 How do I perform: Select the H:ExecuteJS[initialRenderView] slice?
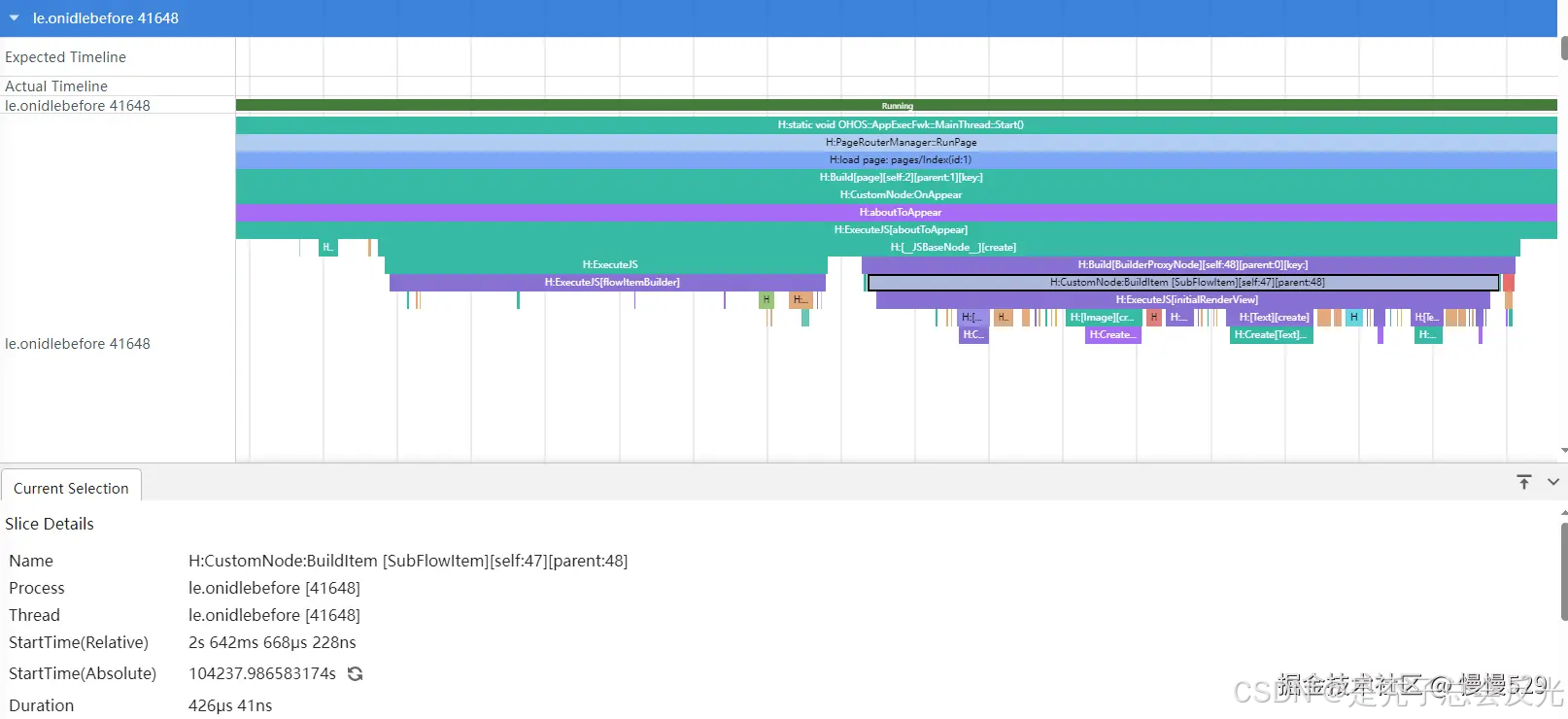coord(1182,299)
